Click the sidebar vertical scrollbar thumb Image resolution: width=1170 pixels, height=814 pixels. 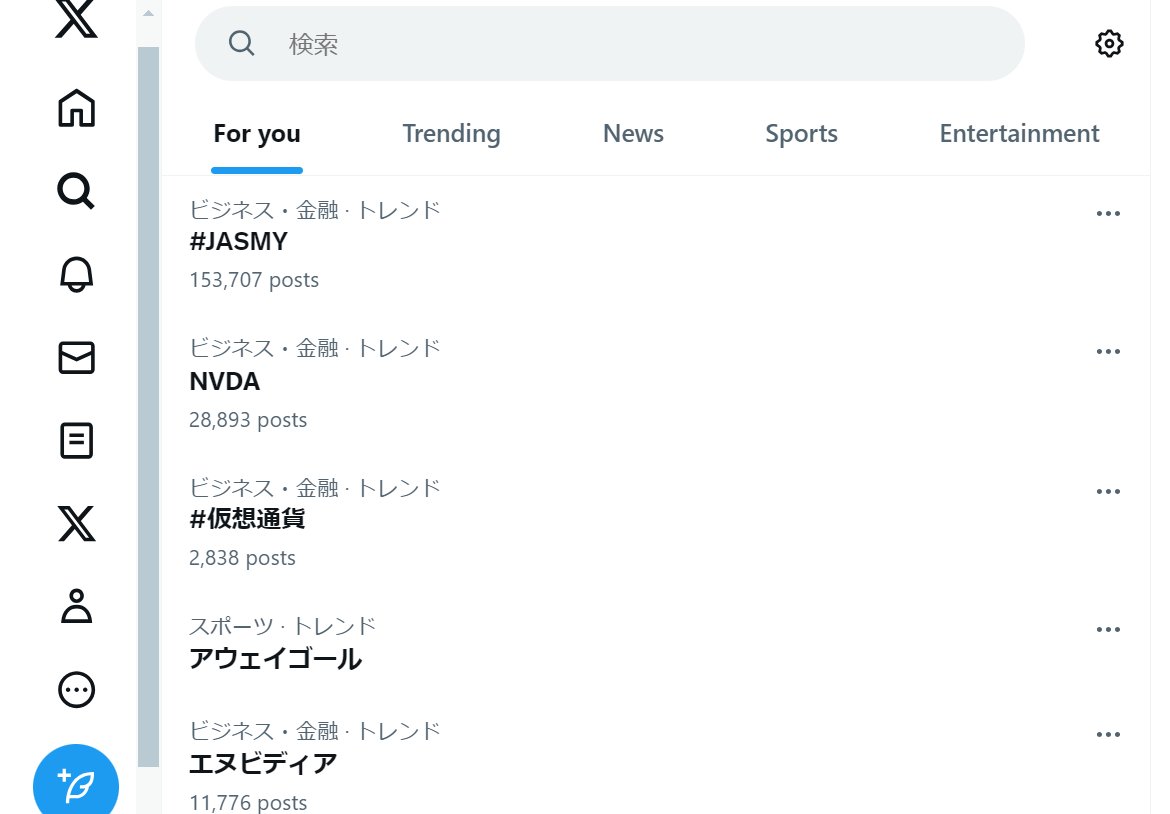(x=148, y=407)
